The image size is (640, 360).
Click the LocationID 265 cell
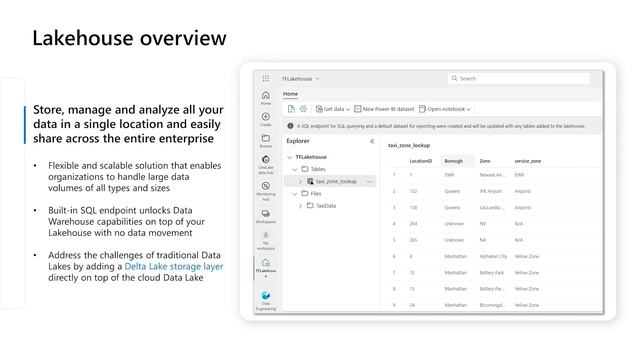[x=413, y=240]
